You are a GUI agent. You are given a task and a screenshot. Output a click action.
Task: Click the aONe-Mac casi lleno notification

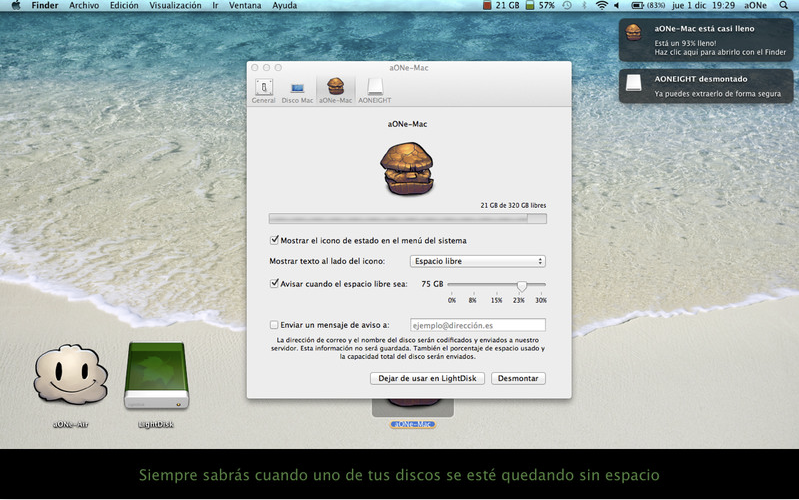tap(706, 40)
